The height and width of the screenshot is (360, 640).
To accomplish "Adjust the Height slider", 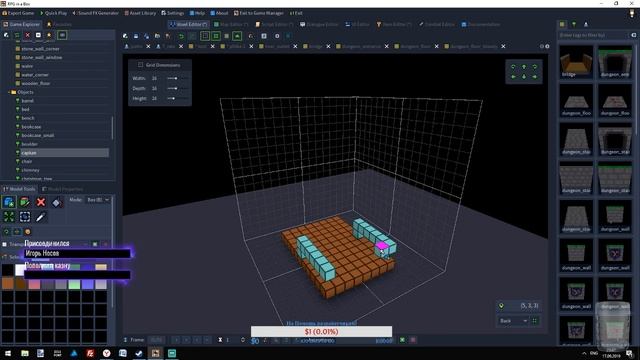I will [x=177, y=98].
